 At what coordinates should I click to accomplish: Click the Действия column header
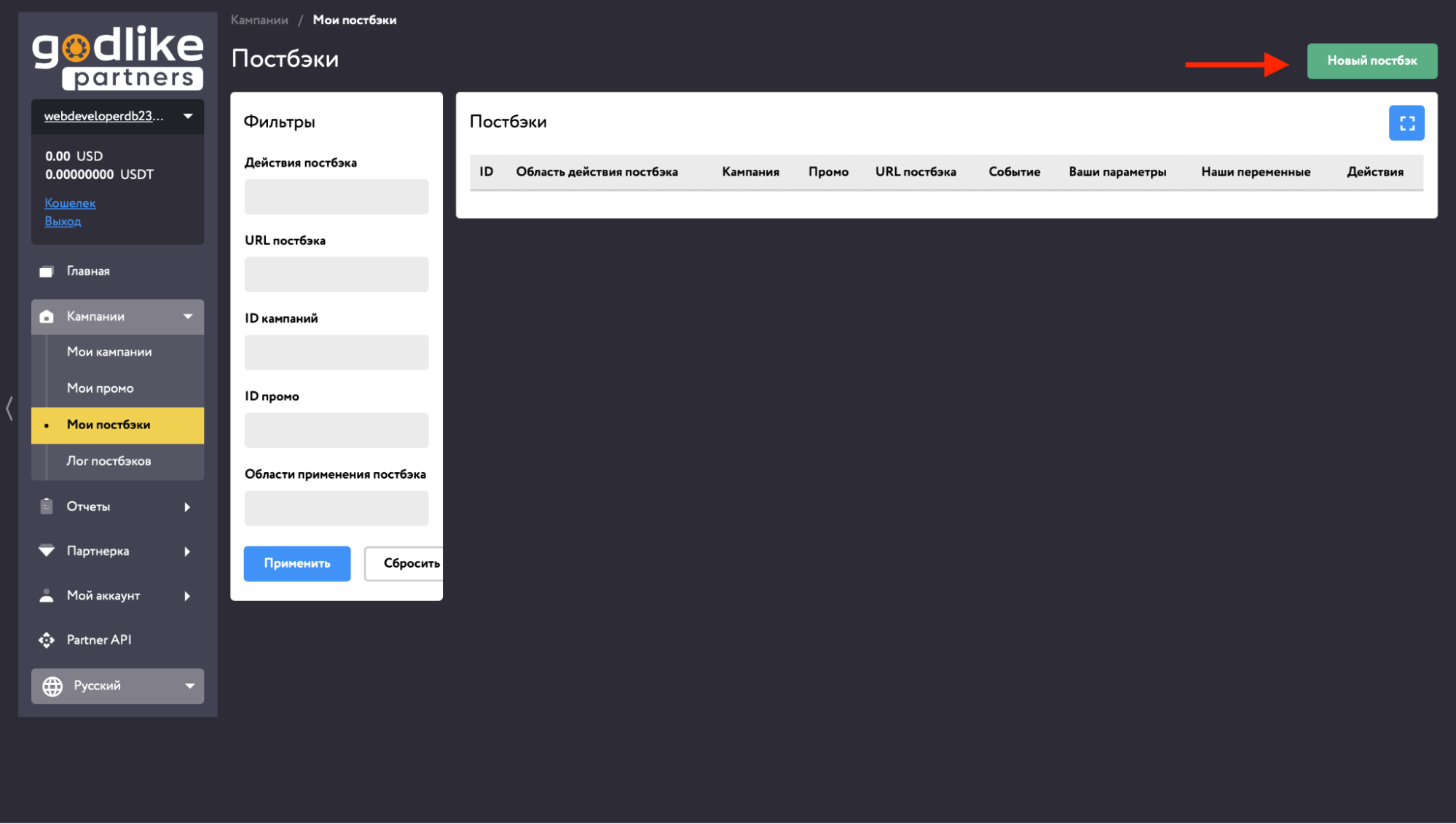tap(1374, 172)
